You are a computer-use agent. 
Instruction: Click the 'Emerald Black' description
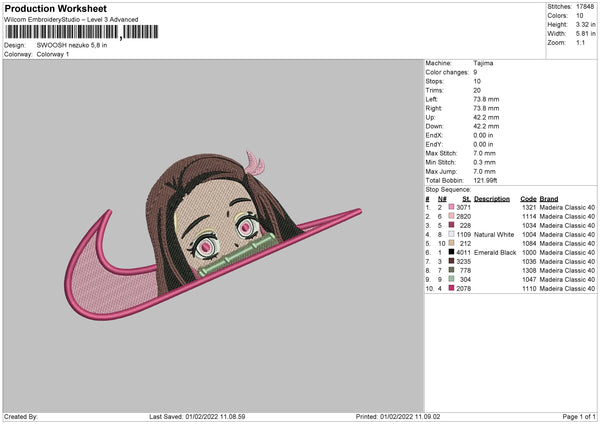click(x=495, y=252)
